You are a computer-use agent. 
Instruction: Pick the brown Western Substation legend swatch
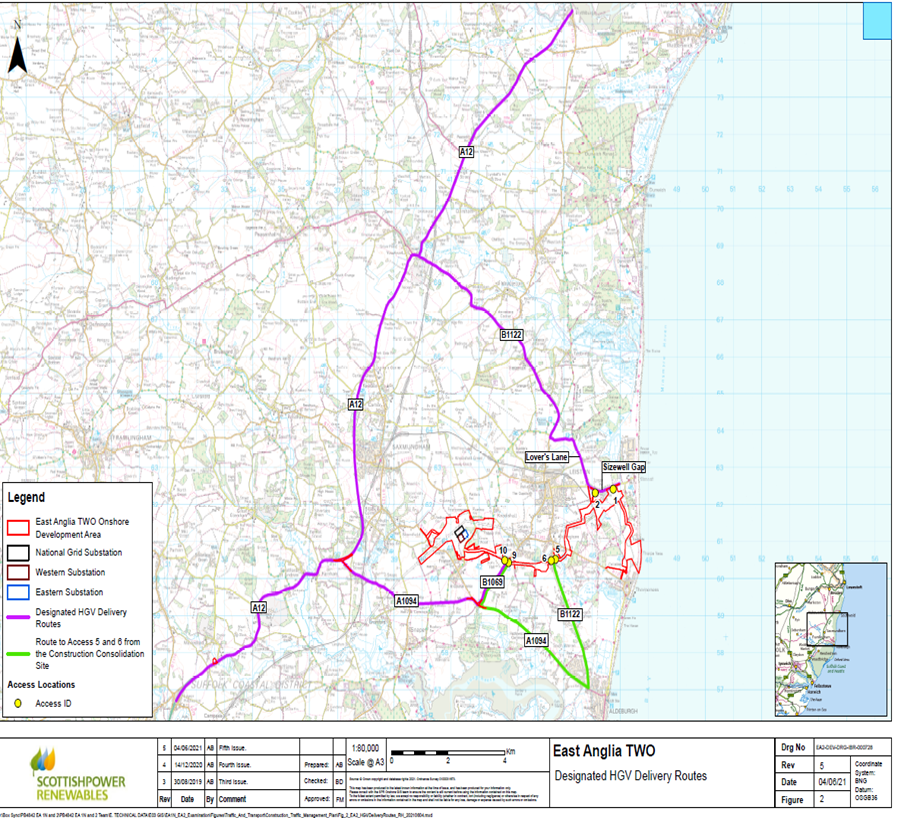[20, 573]
